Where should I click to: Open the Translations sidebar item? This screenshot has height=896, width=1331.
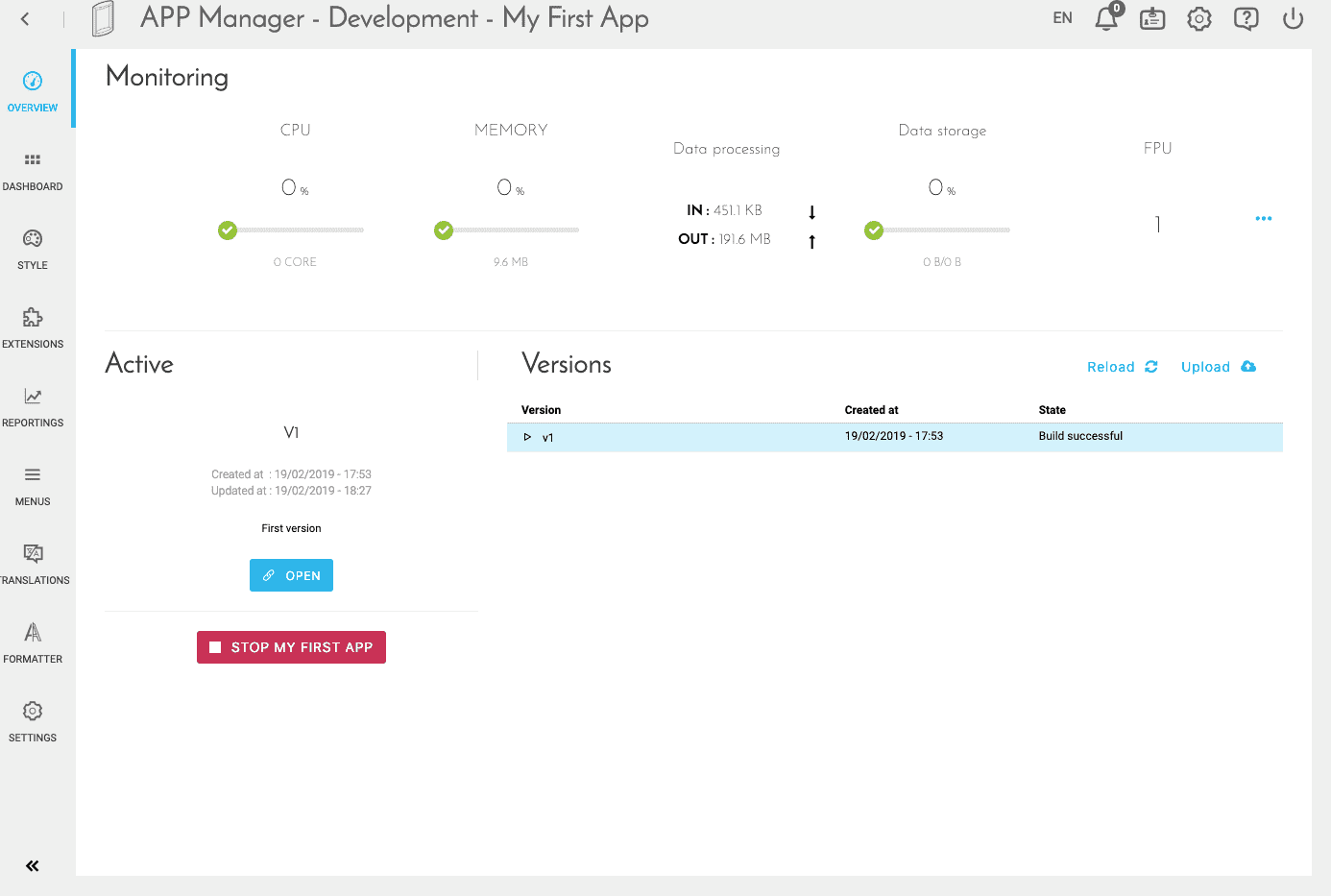click(33, 564)
